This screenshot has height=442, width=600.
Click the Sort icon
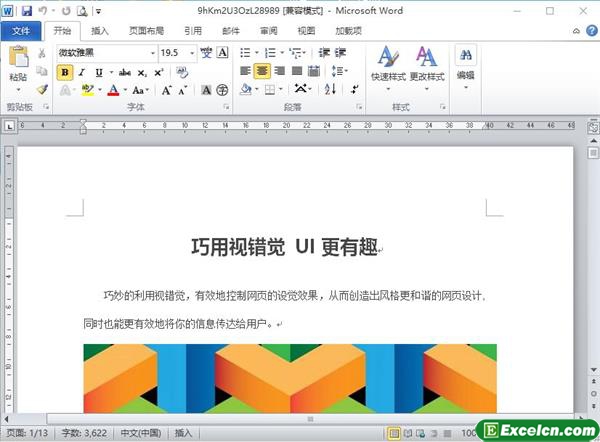(x=330, y=89)
